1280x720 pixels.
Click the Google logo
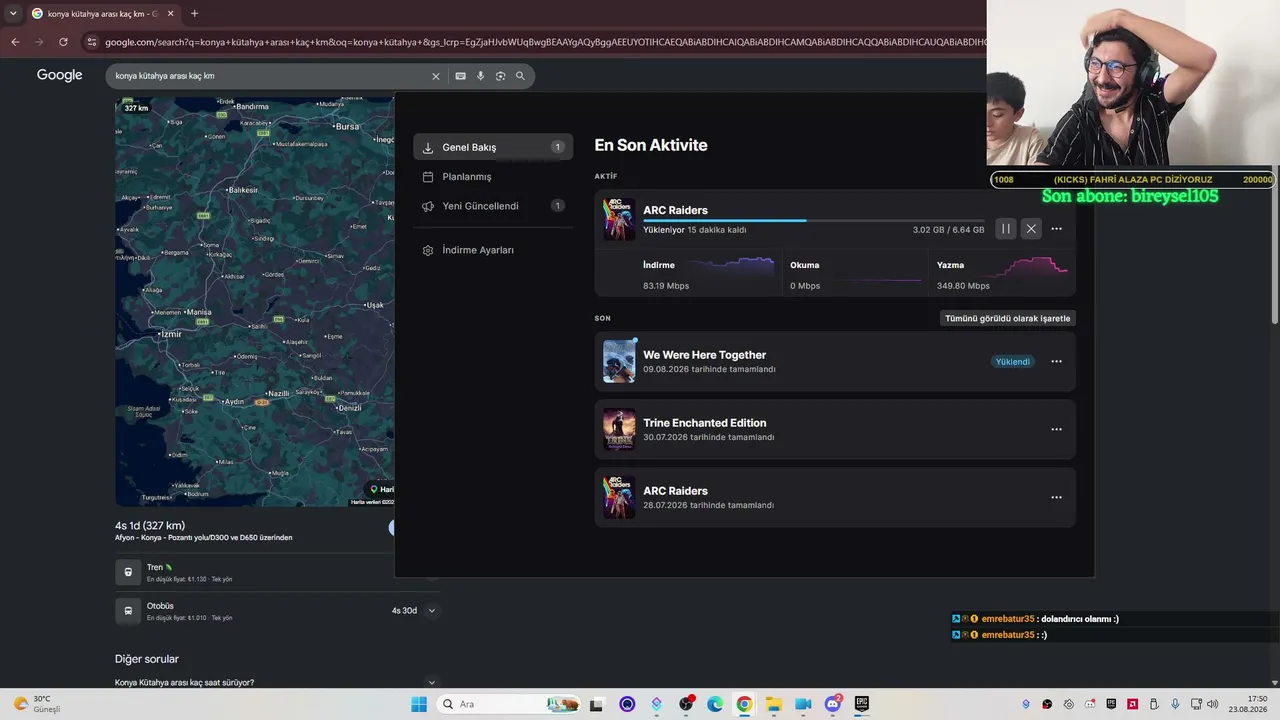click(60, 75)
